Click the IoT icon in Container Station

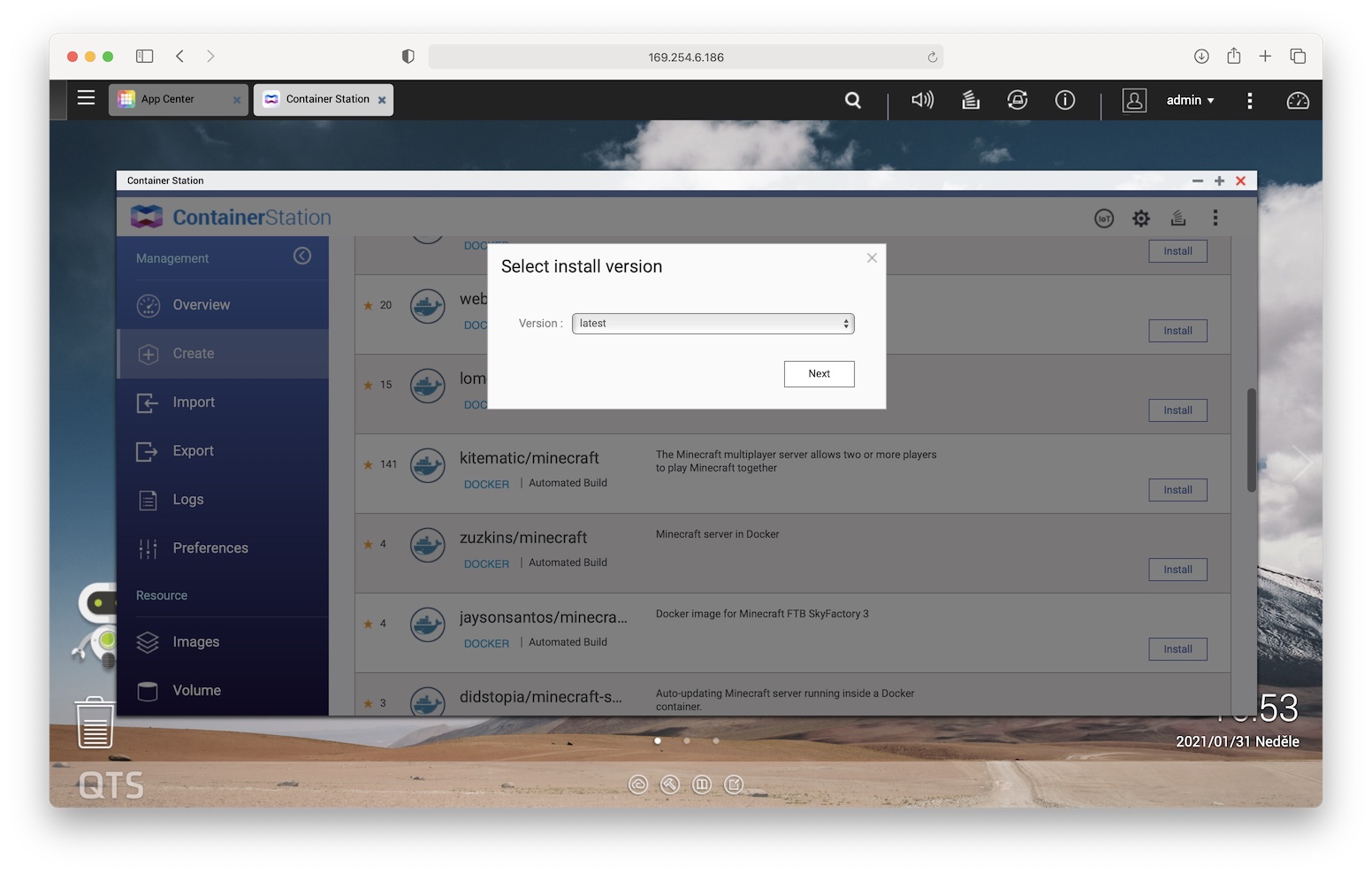tap(1103, 218)
